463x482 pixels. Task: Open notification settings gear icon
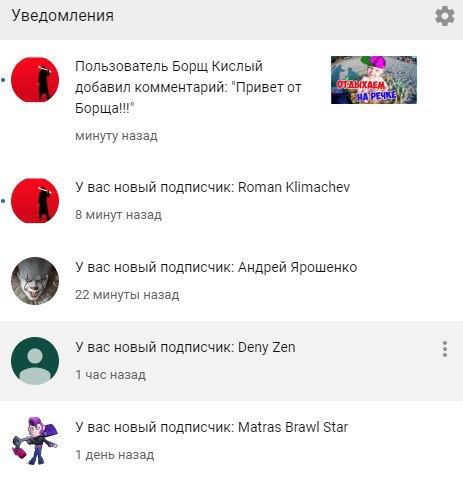pos(445,16)
